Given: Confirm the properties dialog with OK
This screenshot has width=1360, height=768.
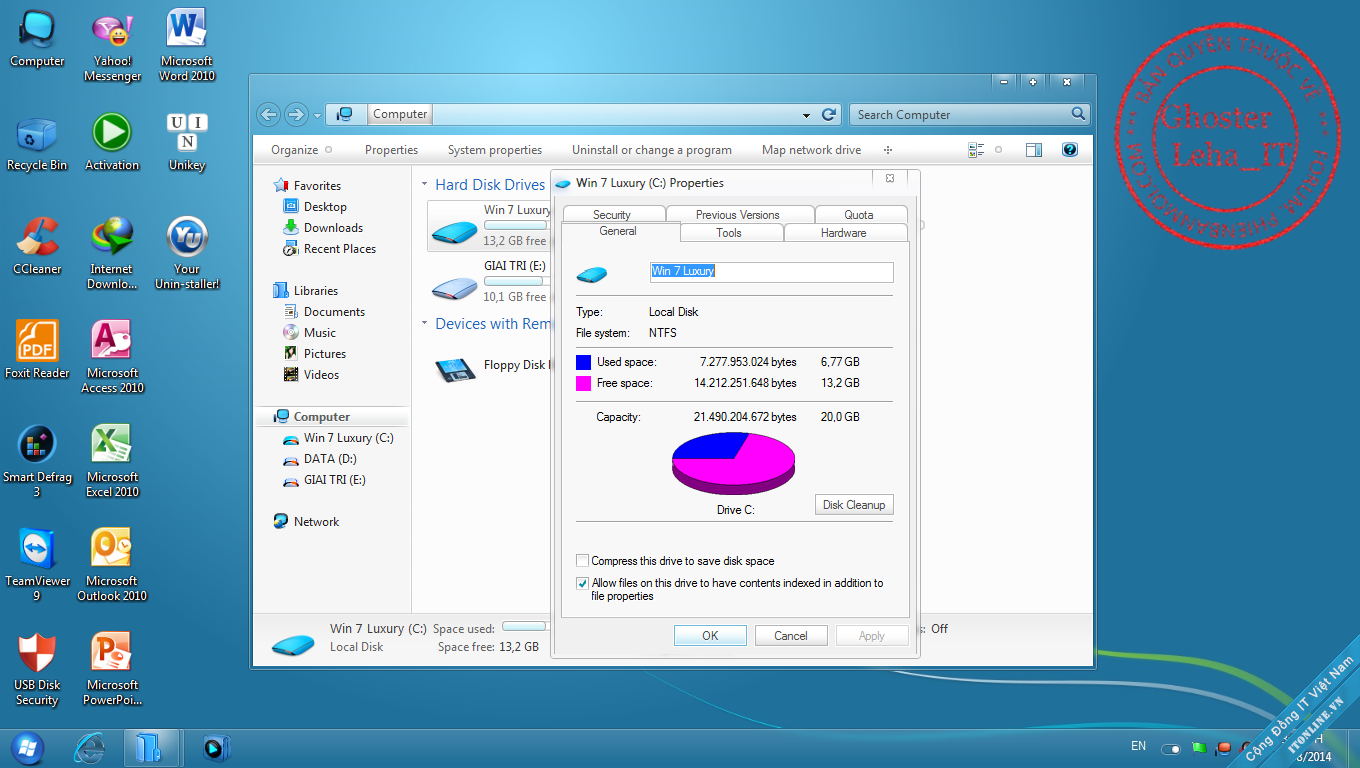Looking at the screenshot, I should click(710, 635).
